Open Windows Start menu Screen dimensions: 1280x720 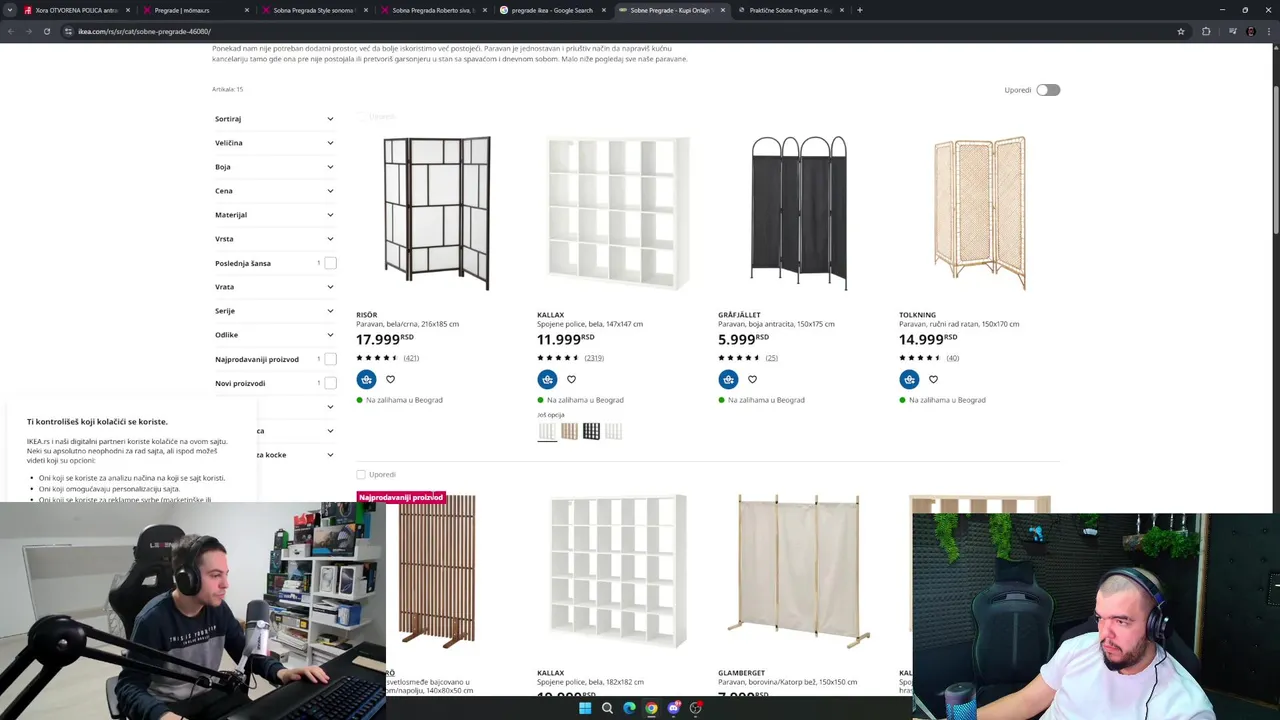pos(585,708)
